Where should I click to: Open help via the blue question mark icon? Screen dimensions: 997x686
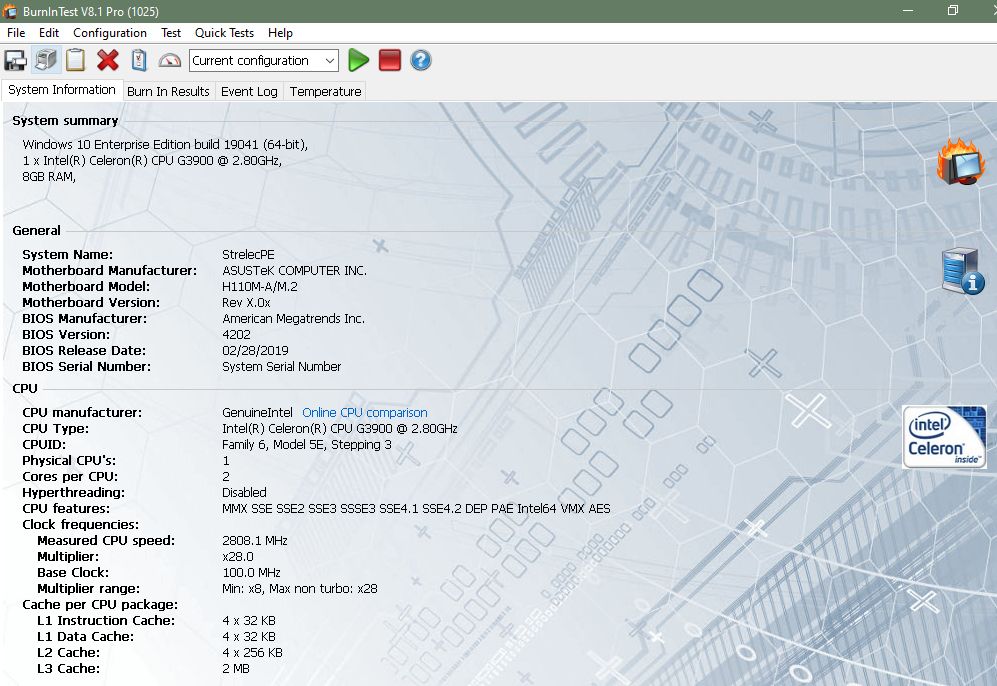click(420, 60)
